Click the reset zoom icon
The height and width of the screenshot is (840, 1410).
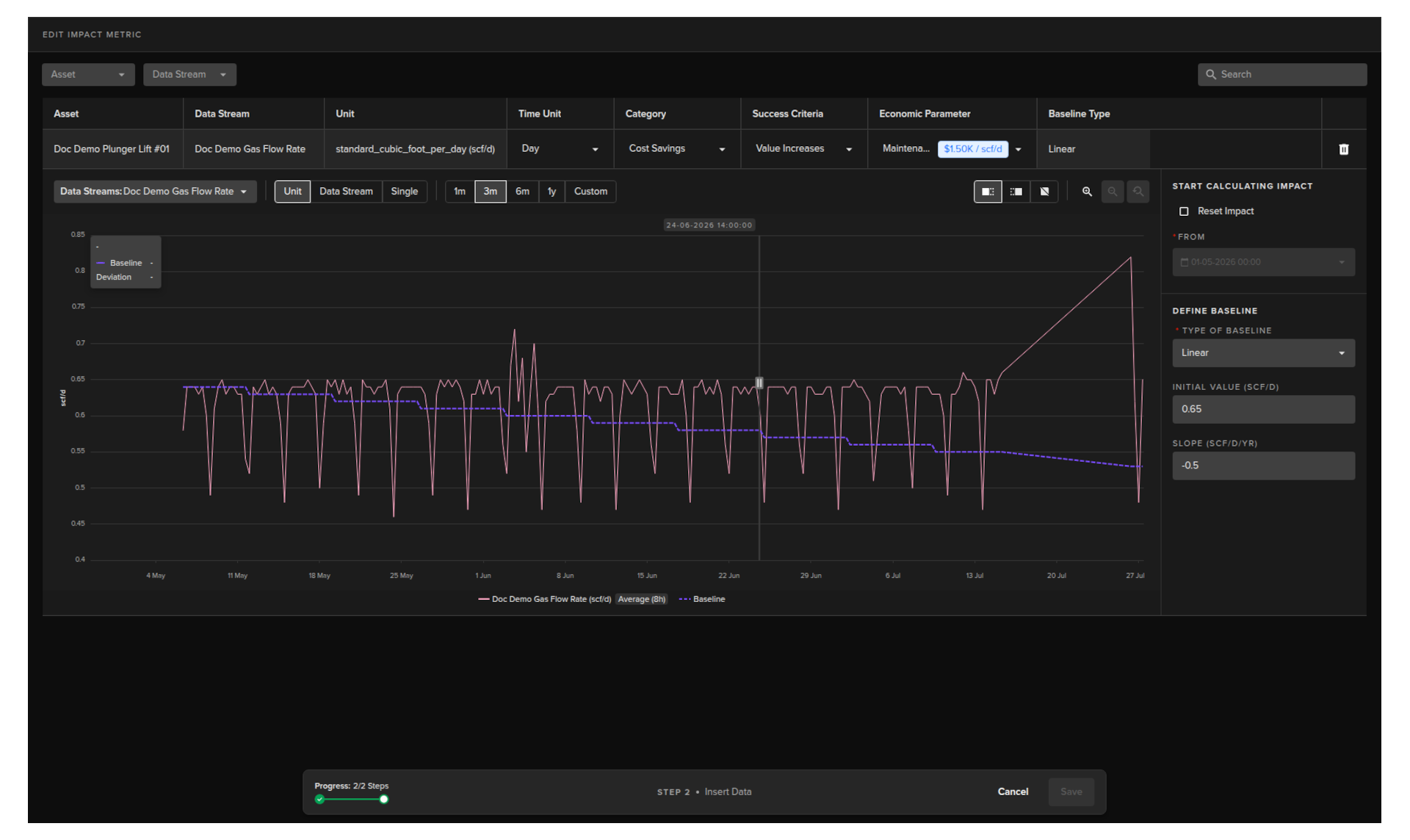(1138, 192)
